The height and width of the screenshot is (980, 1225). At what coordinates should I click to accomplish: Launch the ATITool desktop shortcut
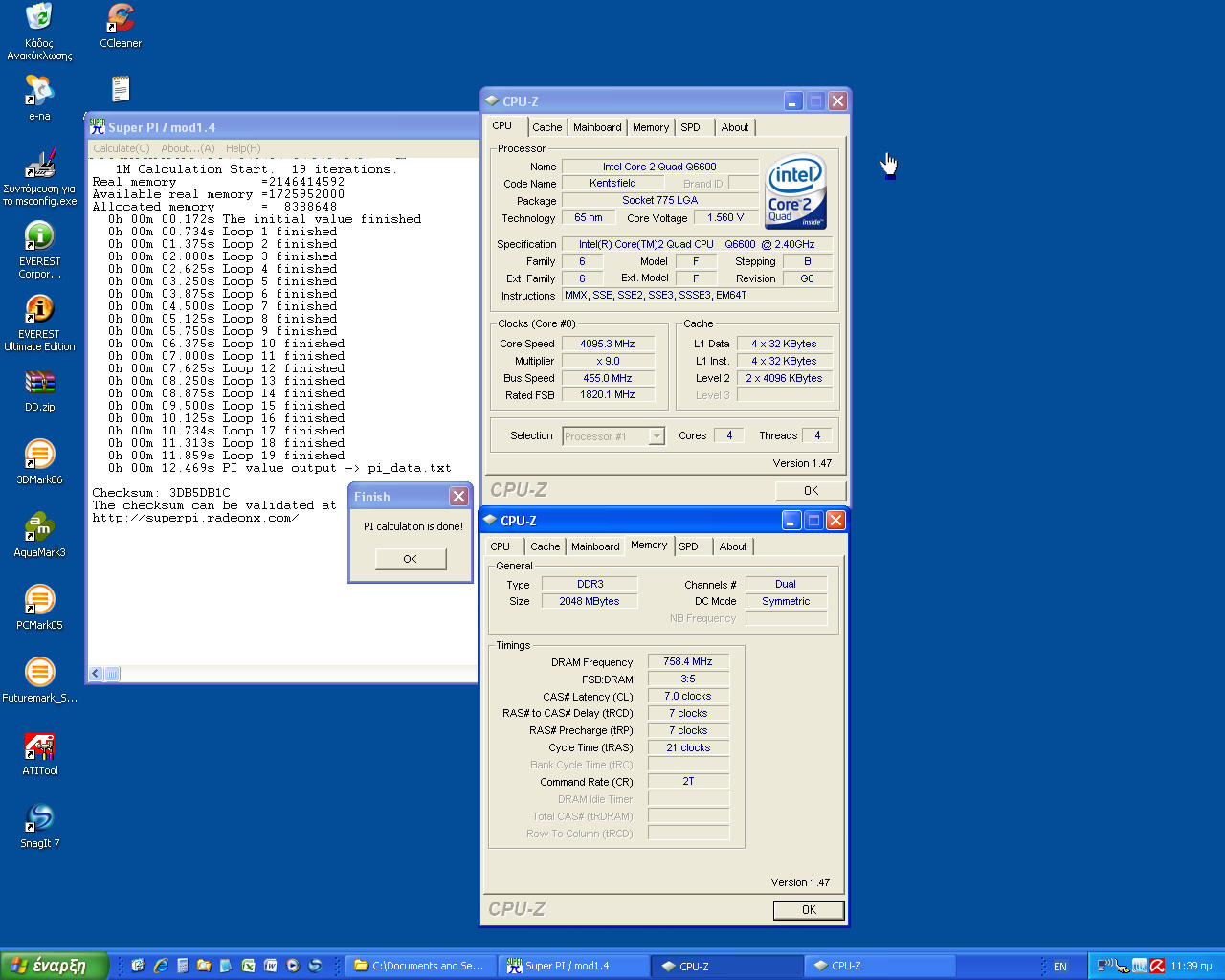[x=39, y=753]
